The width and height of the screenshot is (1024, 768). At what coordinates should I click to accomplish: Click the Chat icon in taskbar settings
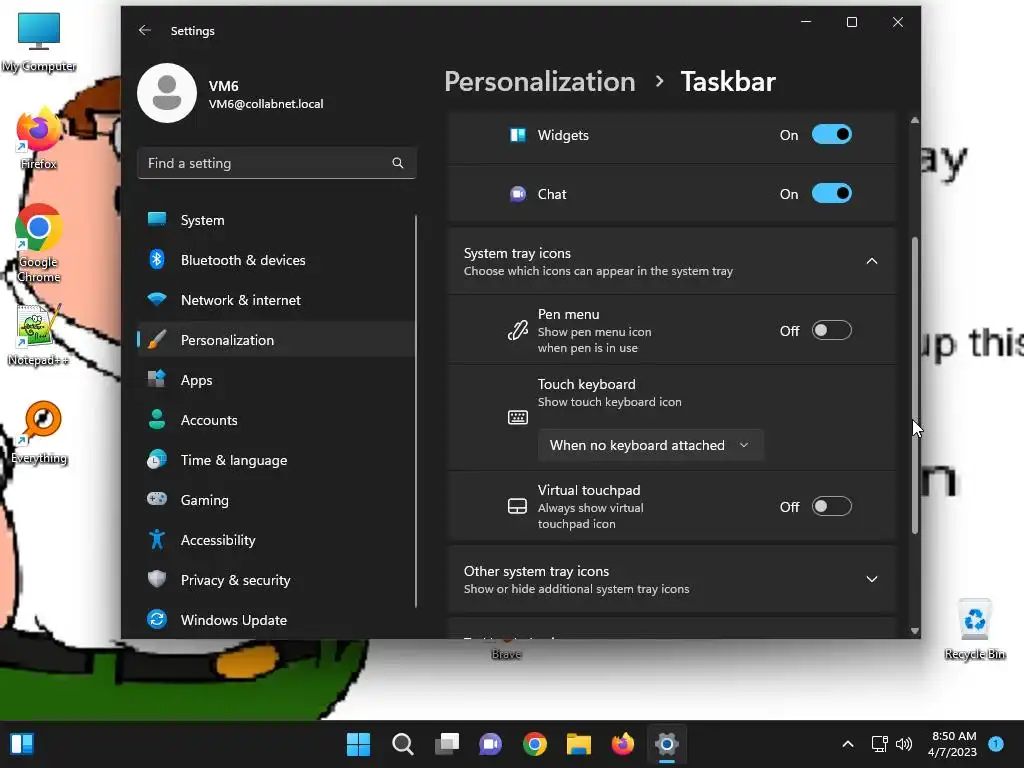tap(518, 194)
